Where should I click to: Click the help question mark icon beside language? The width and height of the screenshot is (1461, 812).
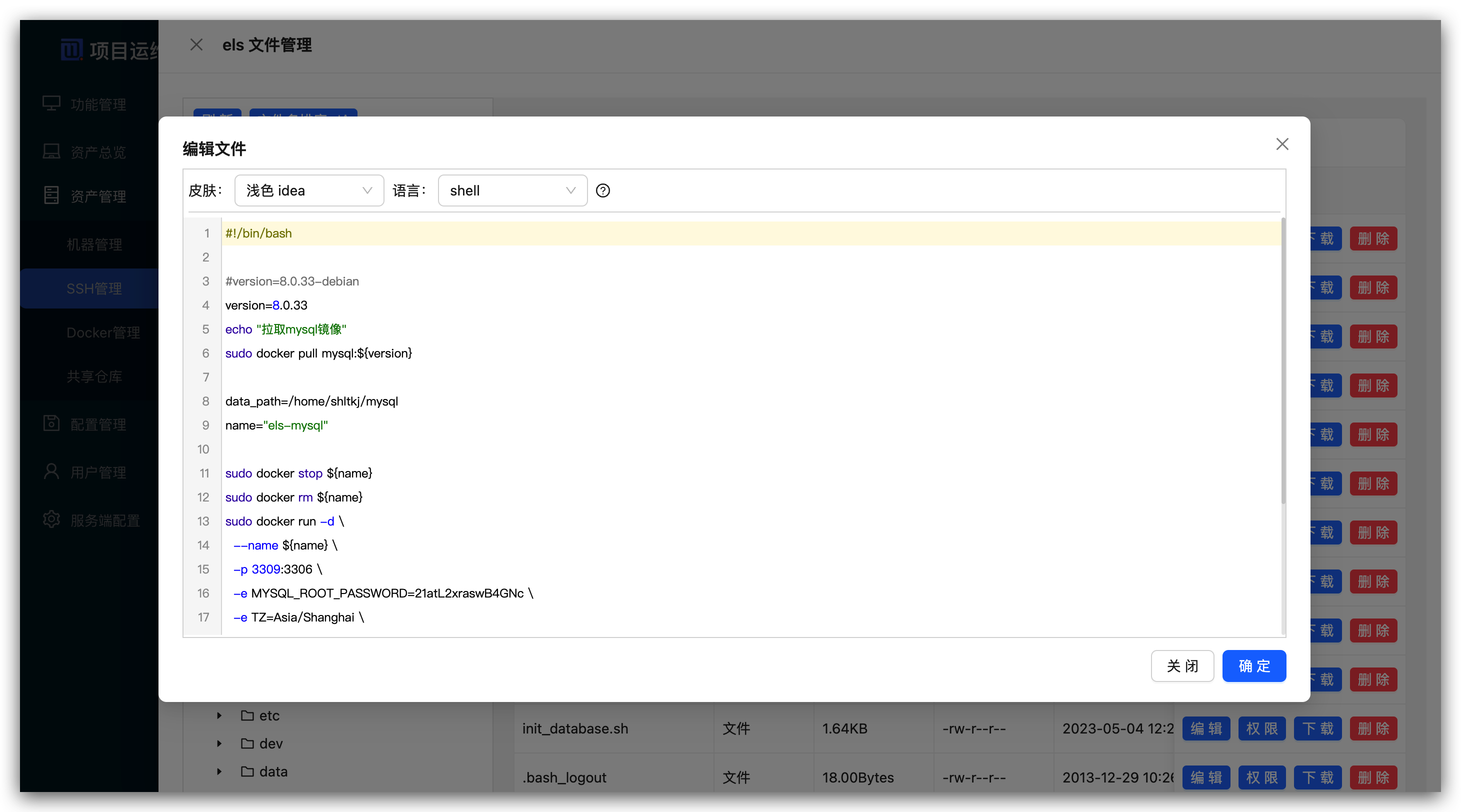point(603,190)
